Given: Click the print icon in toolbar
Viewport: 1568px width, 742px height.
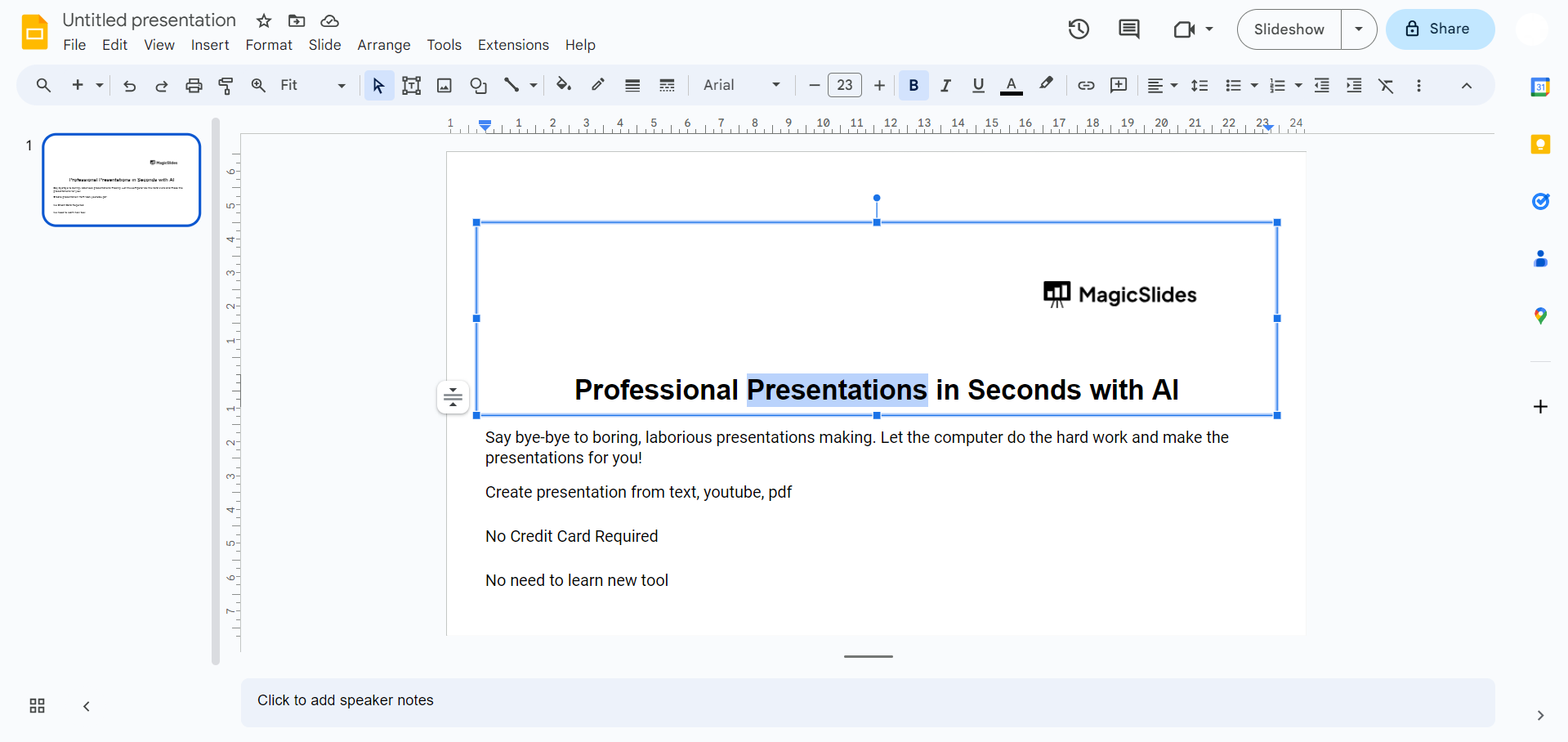Looking at the screenshot, I should coord(194,85).
